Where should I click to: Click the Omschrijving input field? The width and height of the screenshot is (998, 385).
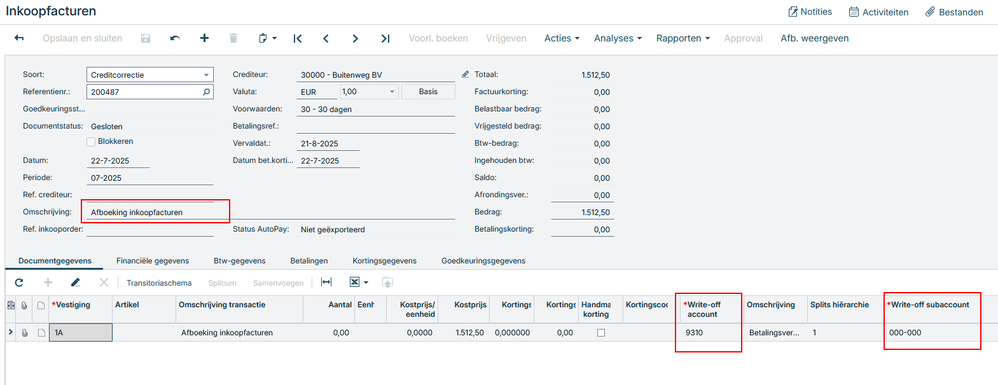tap(271, 212)
